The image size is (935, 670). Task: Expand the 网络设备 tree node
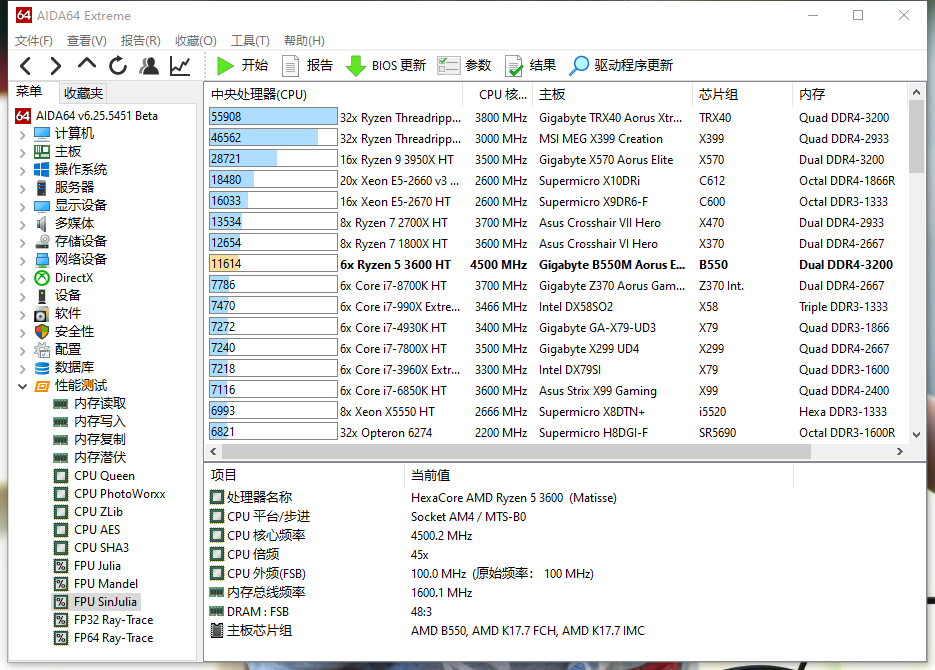coord(22,260)
